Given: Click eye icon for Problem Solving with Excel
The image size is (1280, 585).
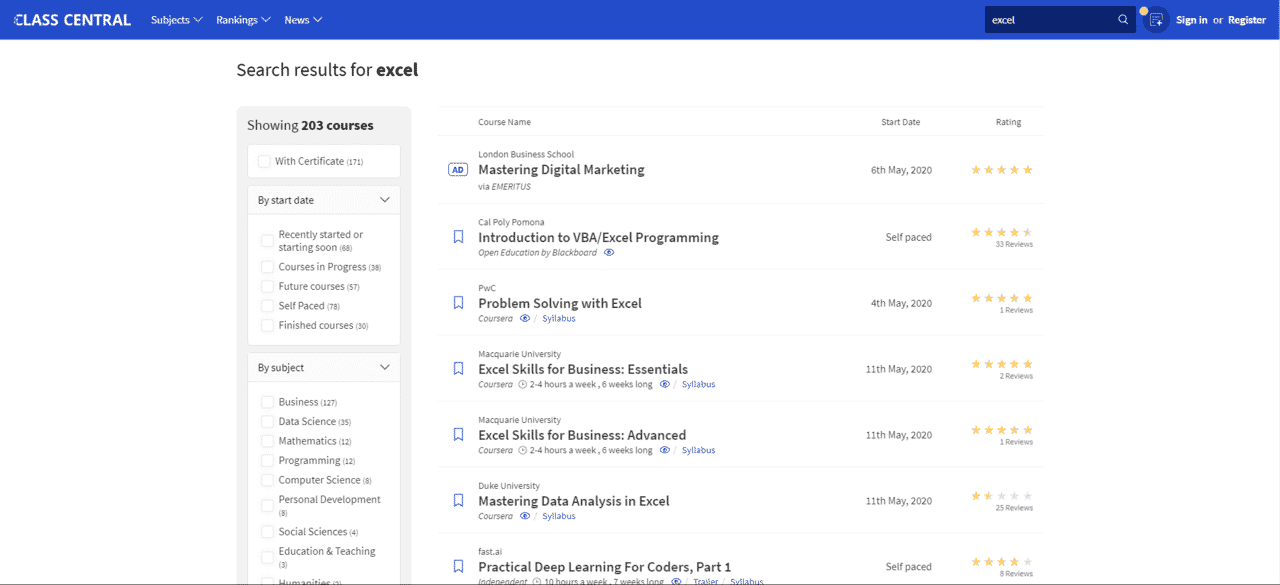Looking at the screenshot, I should [x=525, y=319].
